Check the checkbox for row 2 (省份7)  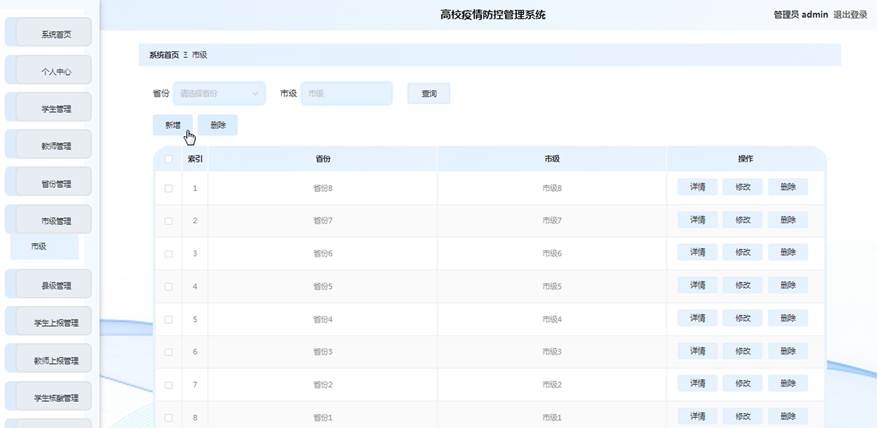coord(168,221)
